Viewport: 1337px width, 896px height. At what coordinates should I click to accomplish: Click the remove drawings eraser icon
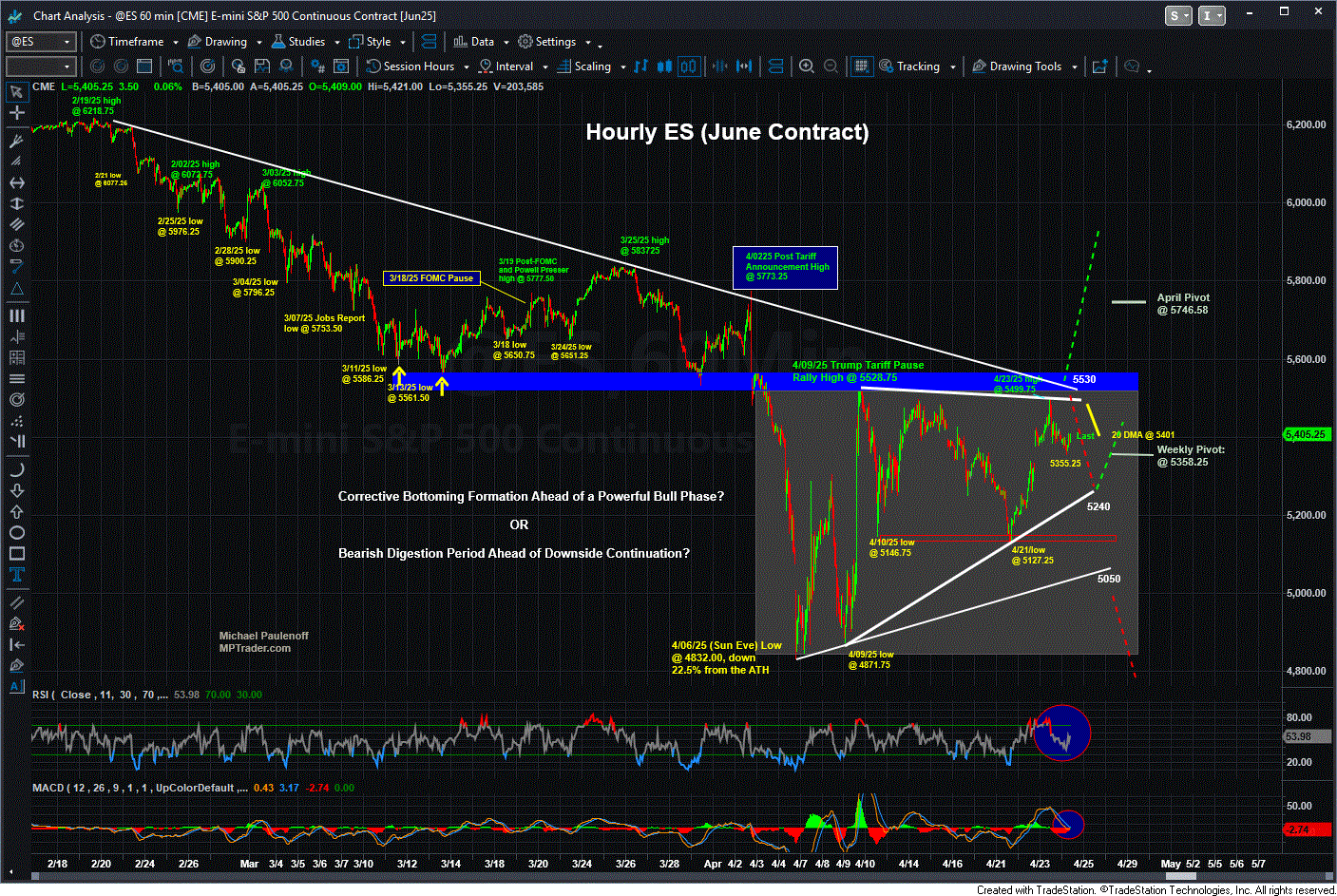(16, 623)
